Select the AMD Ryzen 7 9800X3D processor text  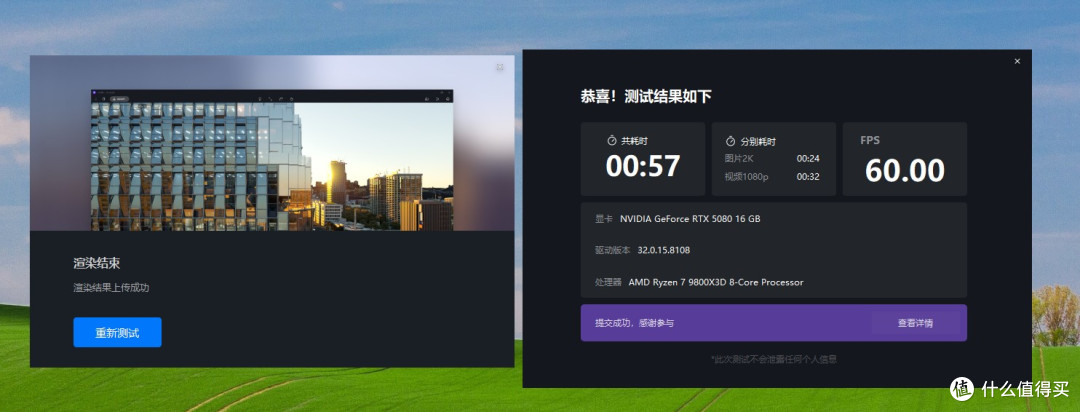tap(716, 282)
